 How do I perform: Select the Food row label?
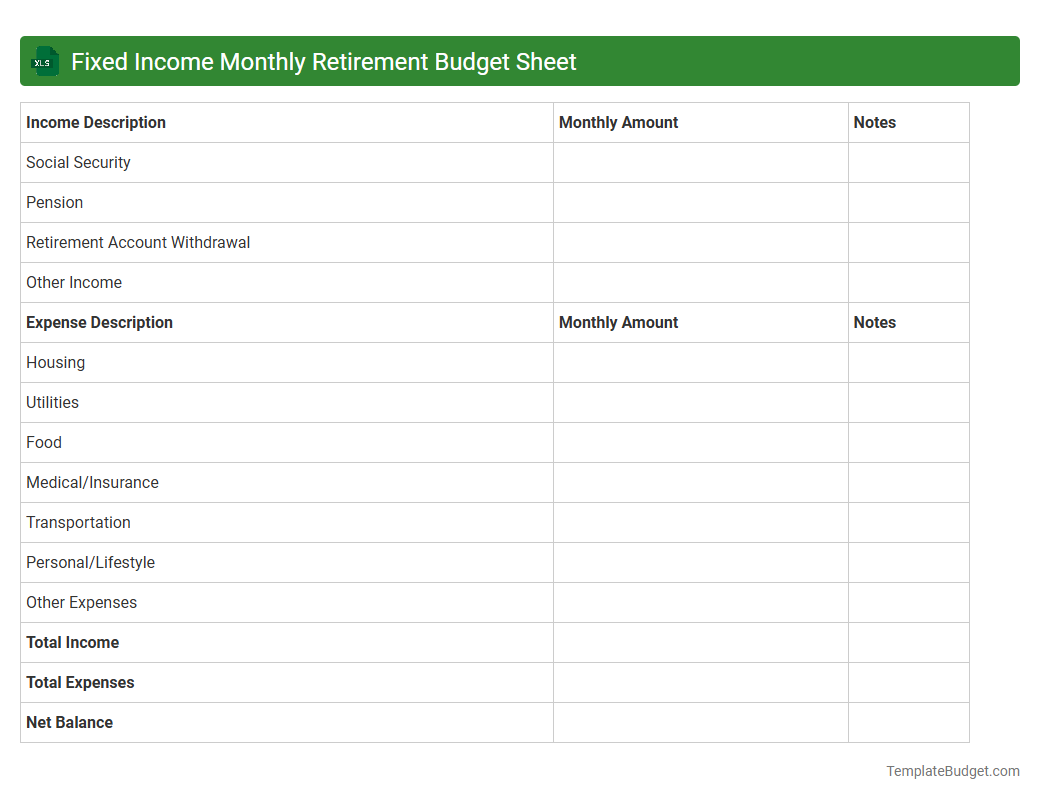pyautogui.click(x=44, y=442)
